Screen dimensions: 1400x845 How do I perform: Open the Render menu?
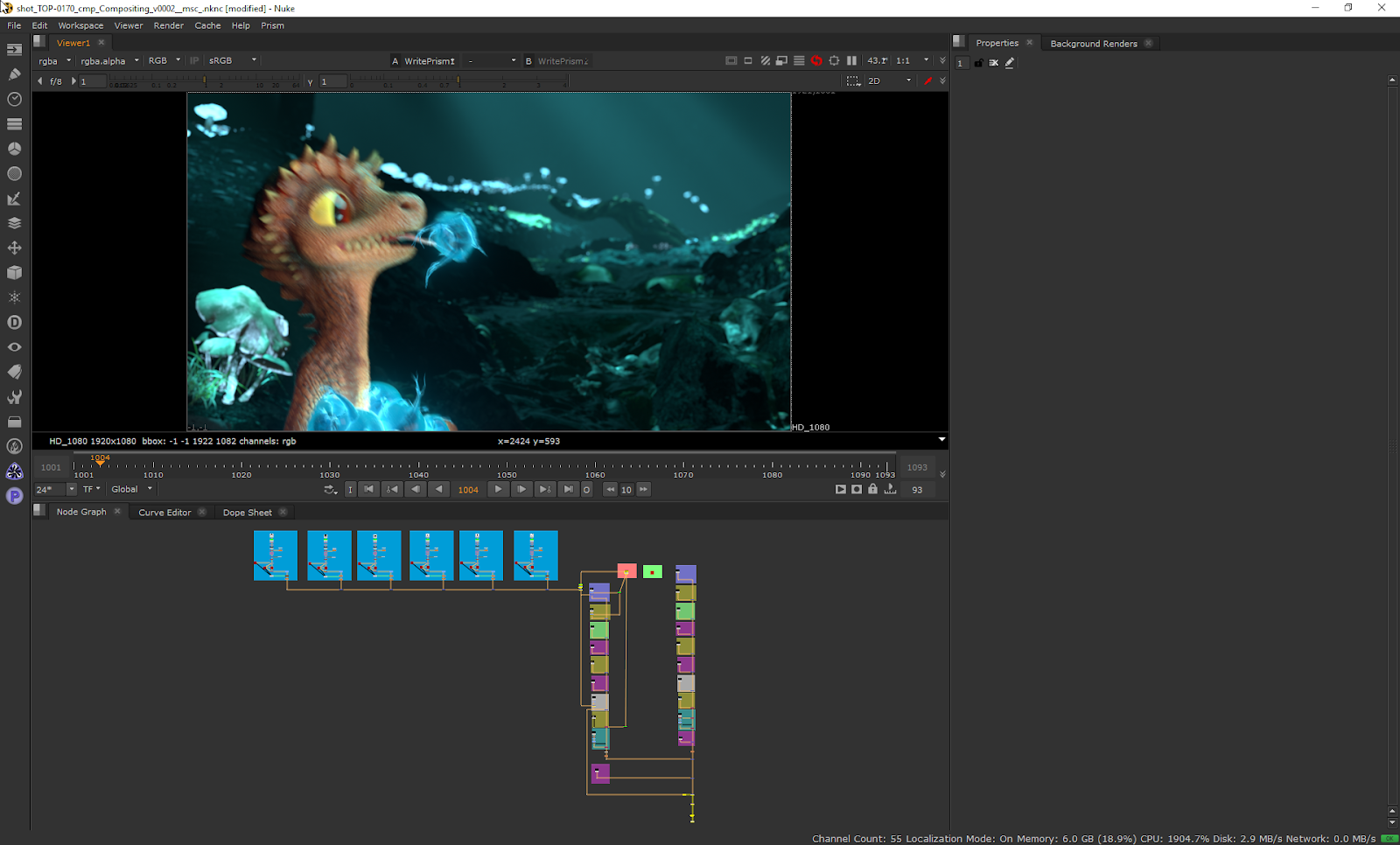coord(168,25)
